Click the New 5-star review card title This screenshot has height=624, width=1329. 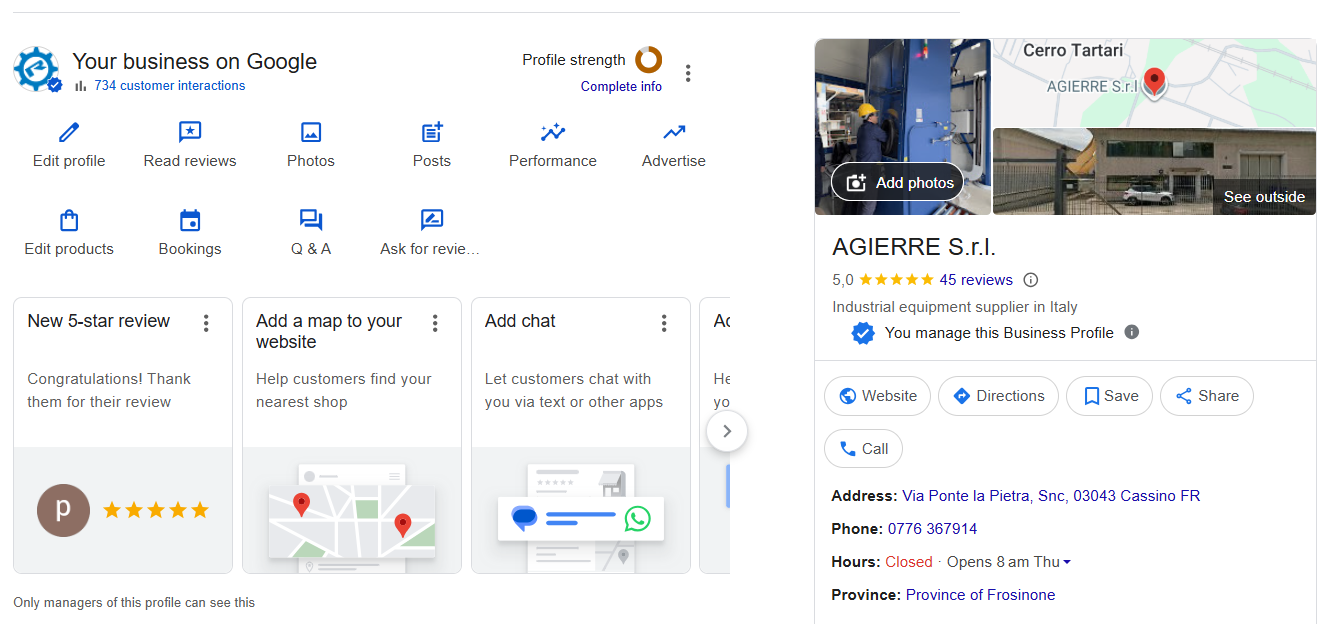99,321
